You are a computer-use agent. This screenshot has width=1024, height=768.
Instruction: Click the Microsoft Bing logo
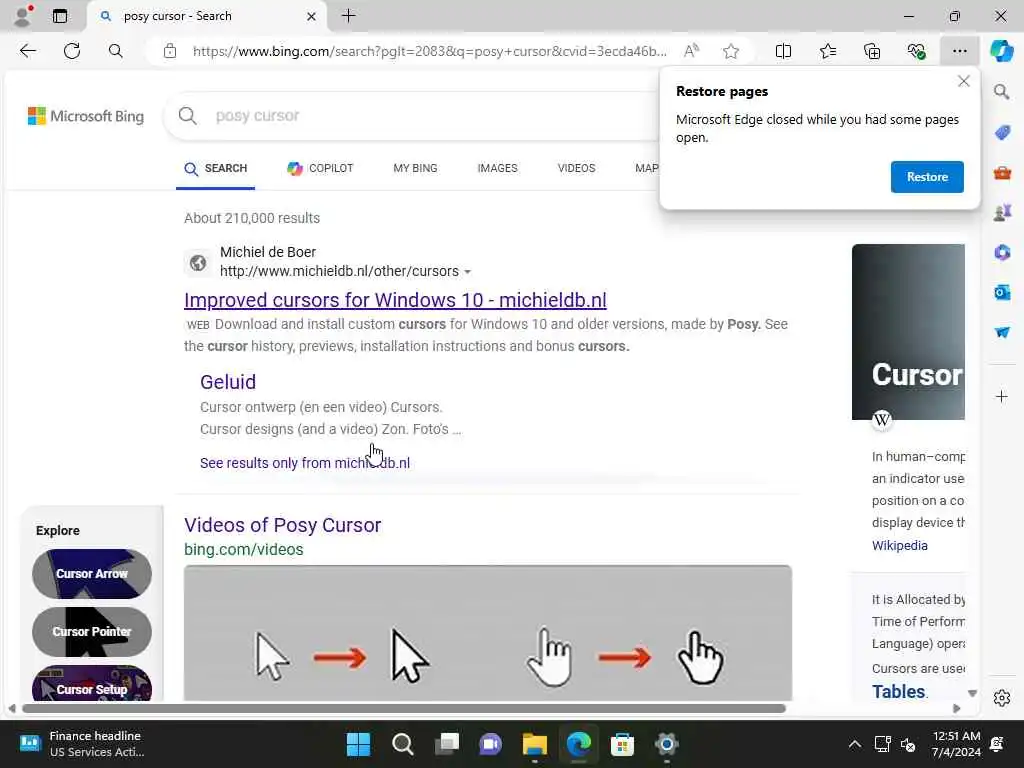point(86,116)
